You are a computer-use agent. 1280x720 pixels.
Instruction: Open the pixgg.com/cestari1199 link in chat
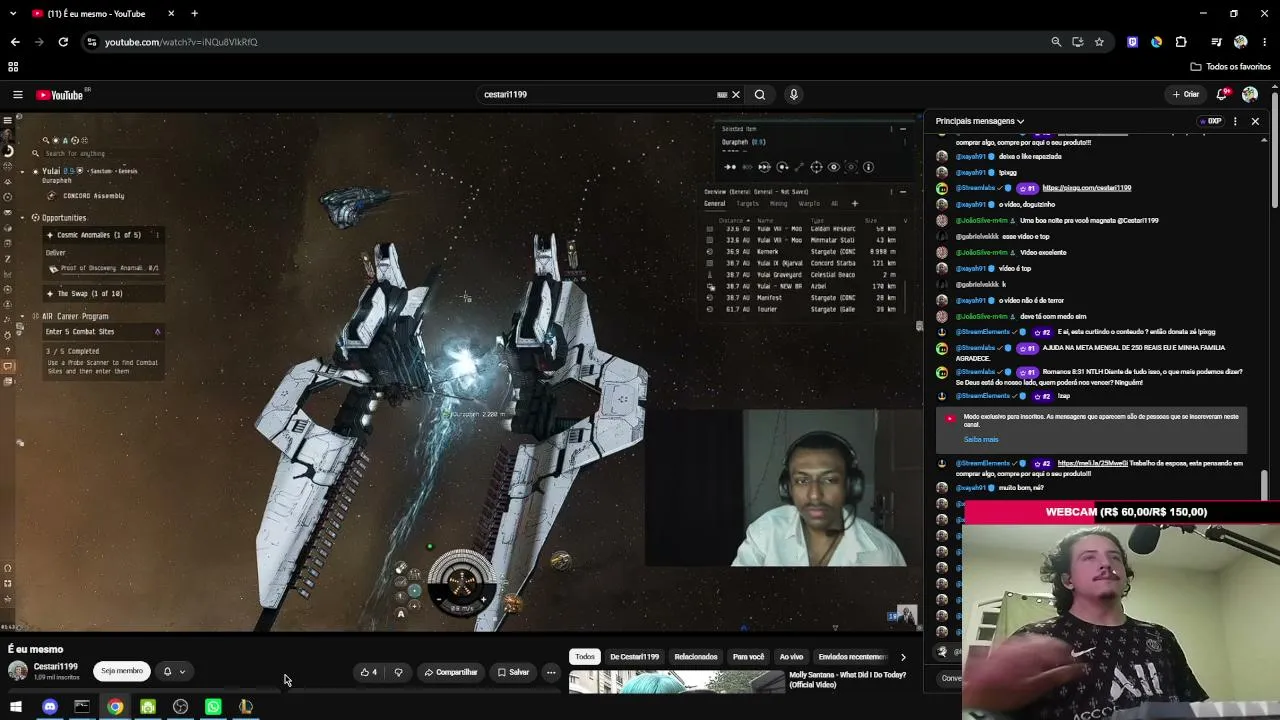point(1086,188)
